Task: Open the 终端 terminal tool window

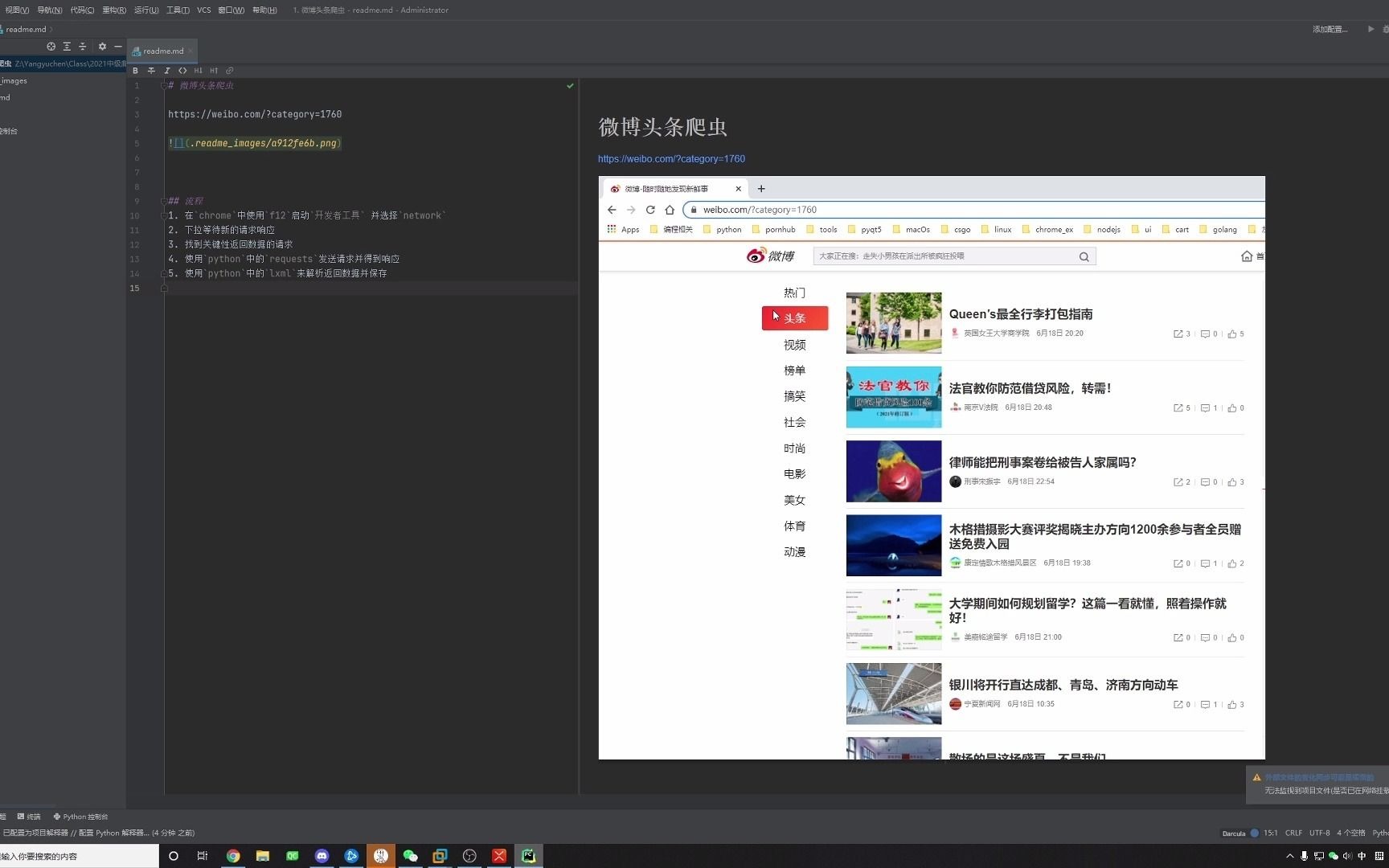Action: click(x=29, y=817)
